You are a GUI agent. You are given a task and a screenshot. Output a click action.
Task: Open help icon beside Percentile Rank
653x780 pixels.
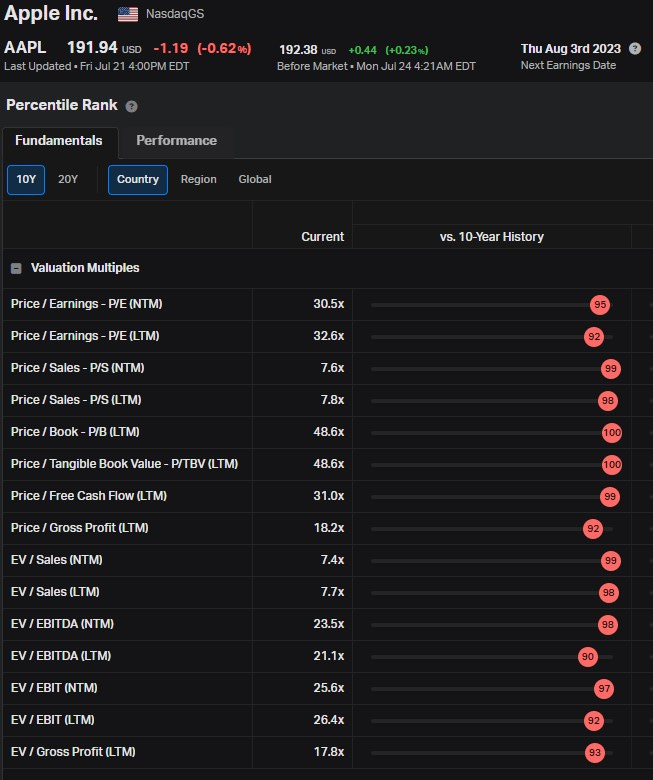coord(131,106)
